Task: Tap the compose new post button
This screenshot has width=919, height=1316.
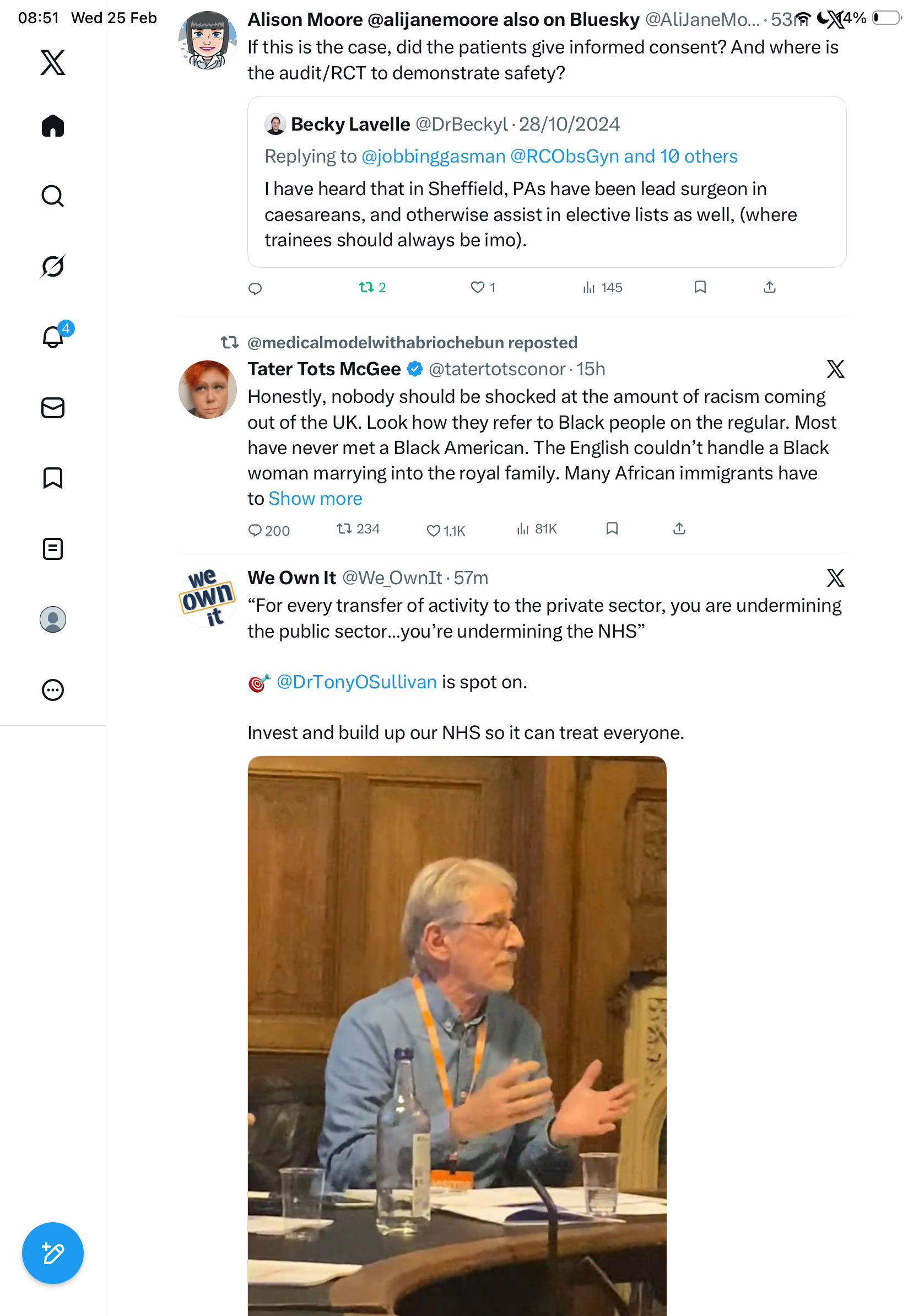Action: click(x=53, y=1253)
